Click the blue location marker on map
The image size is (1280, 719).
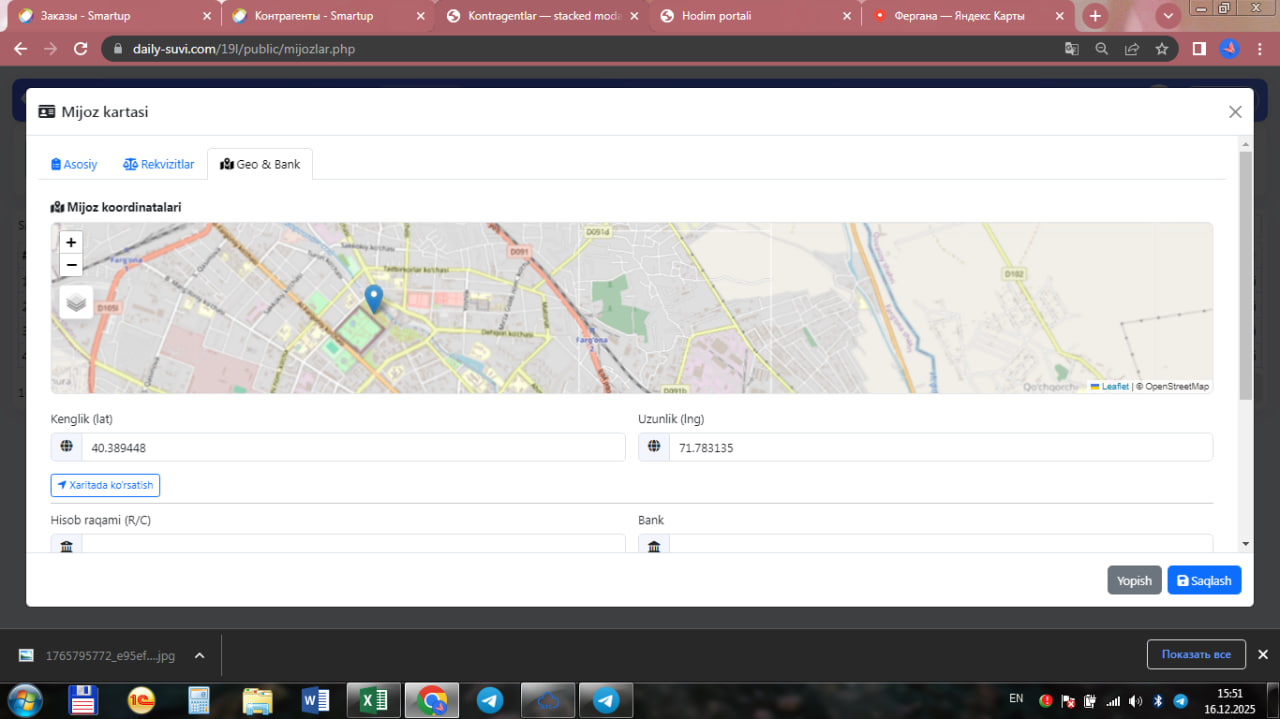point(373,298)
